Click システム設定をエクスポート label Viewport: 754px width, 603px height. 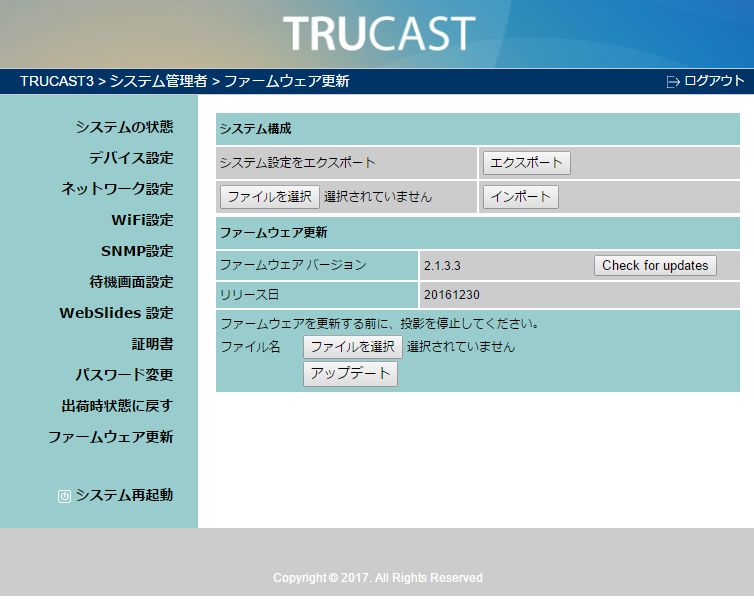tap(297, 163)
